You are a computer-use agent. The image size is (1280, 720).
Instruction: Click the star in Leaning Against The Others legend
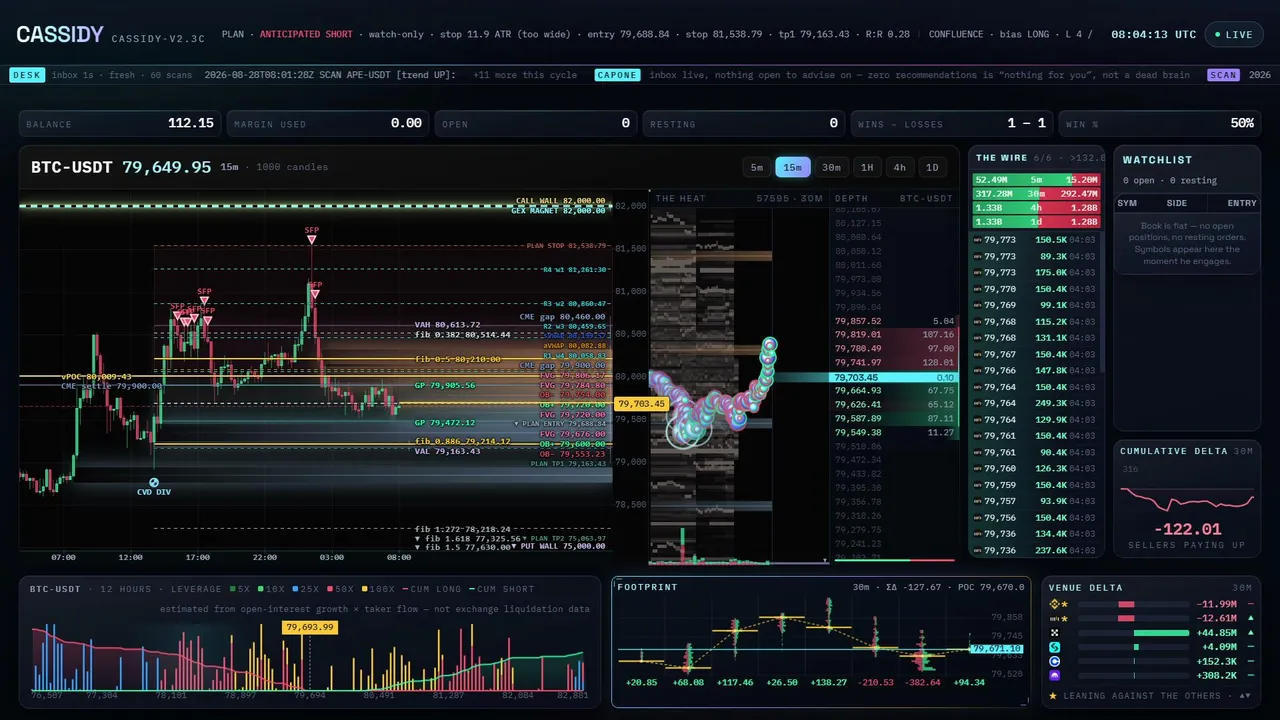click(1054, 695)
